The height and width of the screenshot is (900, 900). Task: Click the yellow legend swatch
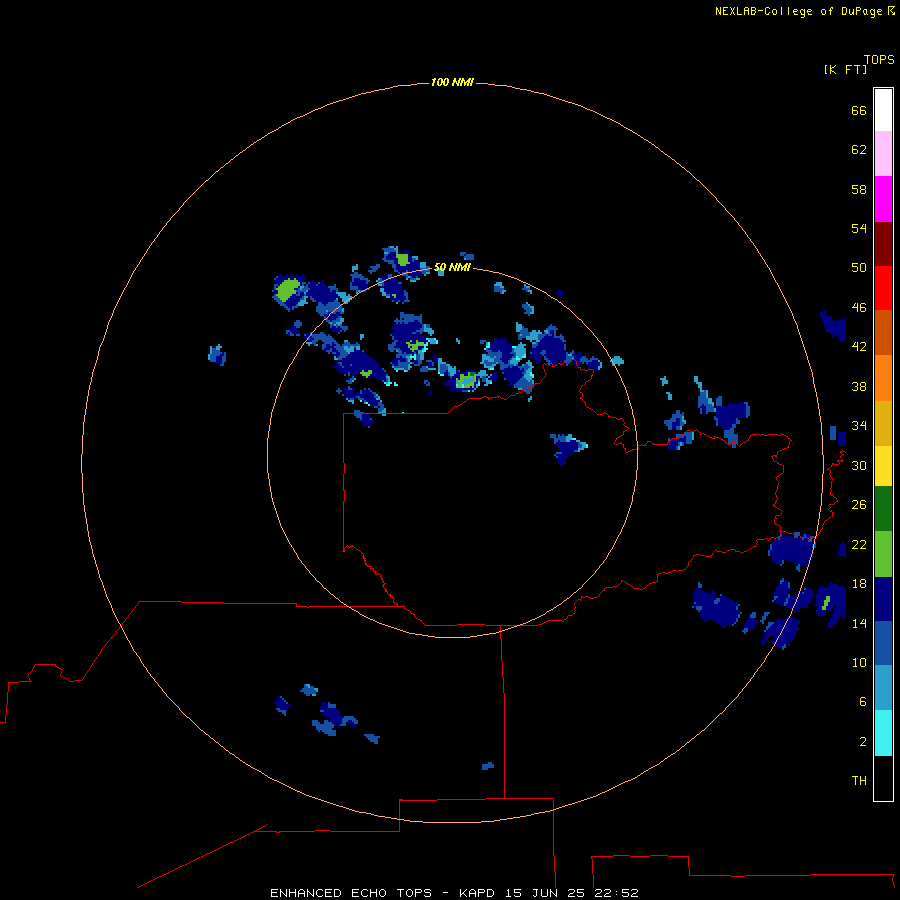pyautogui.click(x=883, y=465)
